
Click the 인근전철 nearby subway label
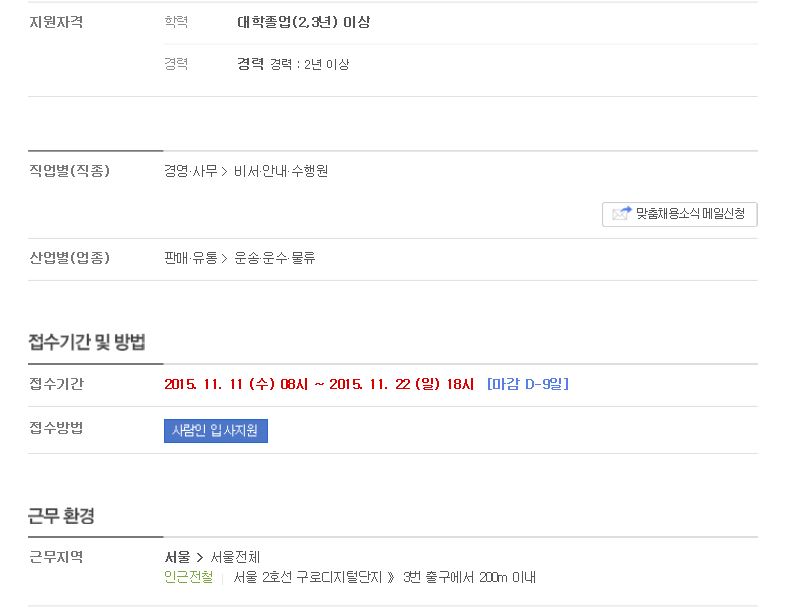[x=188, y=577]
